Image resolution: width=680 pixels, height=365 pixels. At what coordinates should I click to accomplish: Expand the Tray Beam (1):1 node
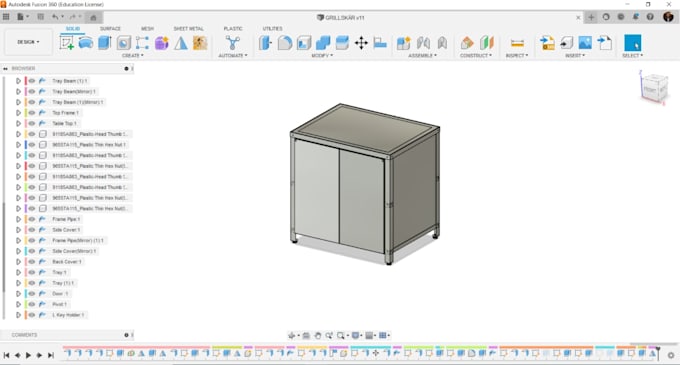18,81
